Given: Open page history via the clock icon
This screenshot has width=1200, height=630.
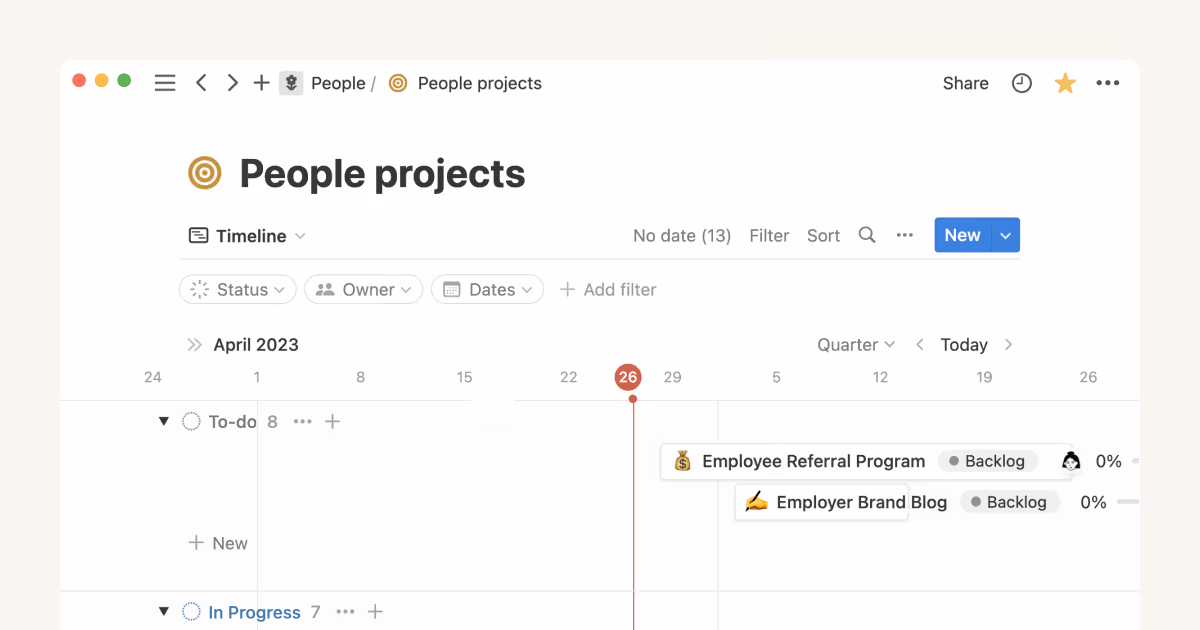Looking at the screenshot, I should [1021, 83].
